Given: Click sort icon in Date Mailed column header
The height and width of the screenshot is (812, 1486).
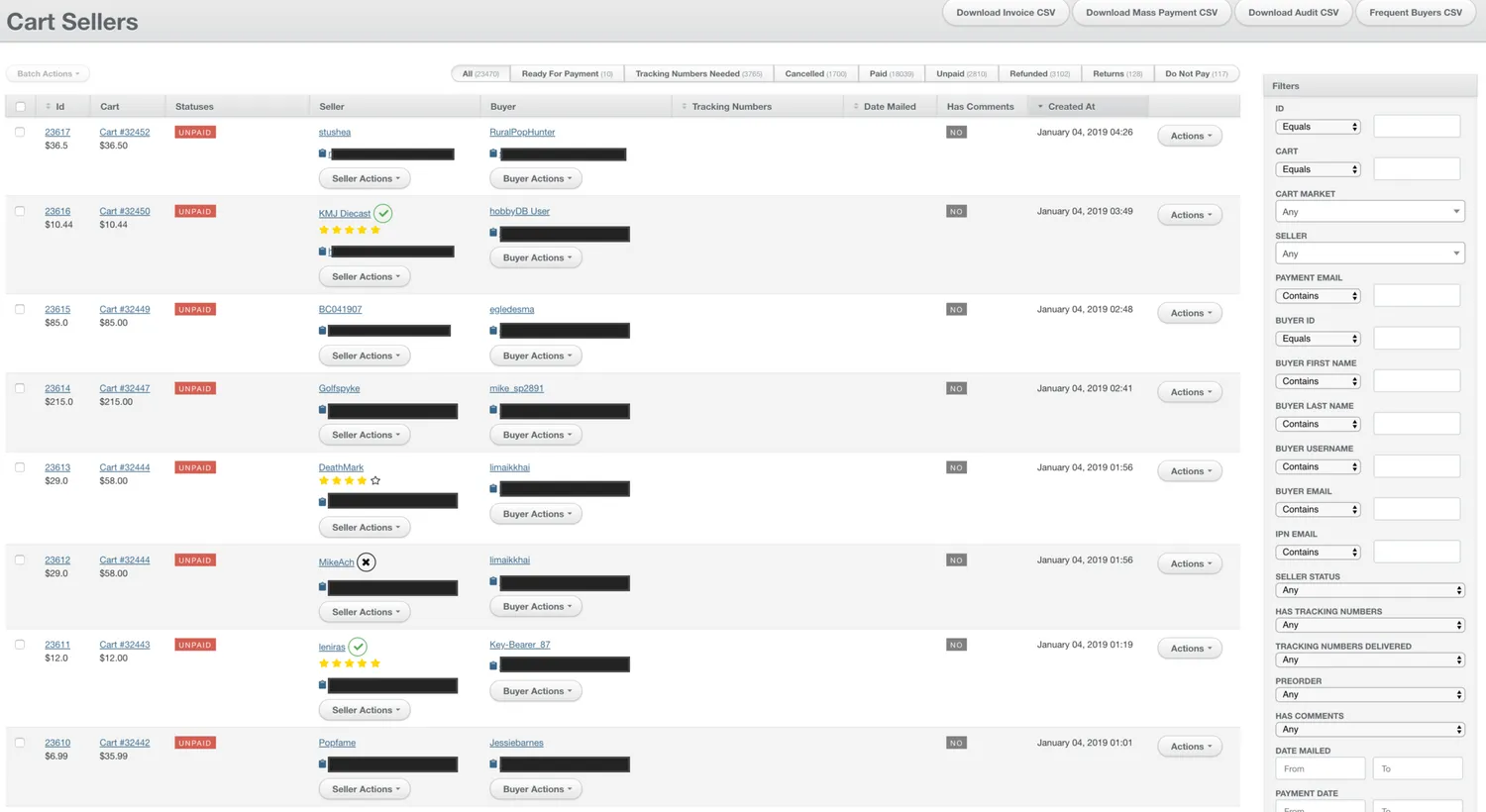Looking at the screenshot, I should [856, 107].
